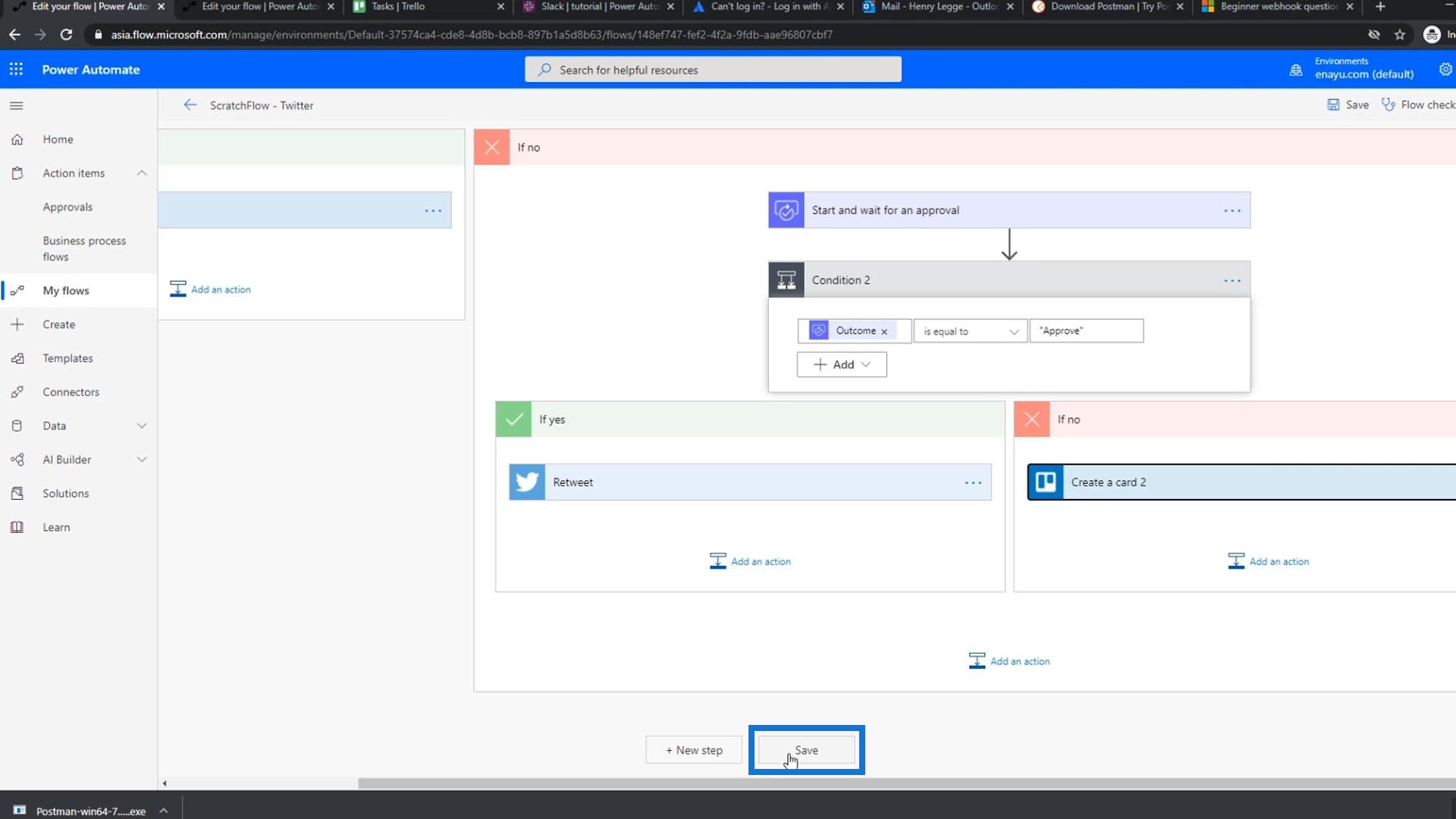1456x819 pixels.
Task: Click the approval icon on Start and wait
Action: [x=786, y=210]
